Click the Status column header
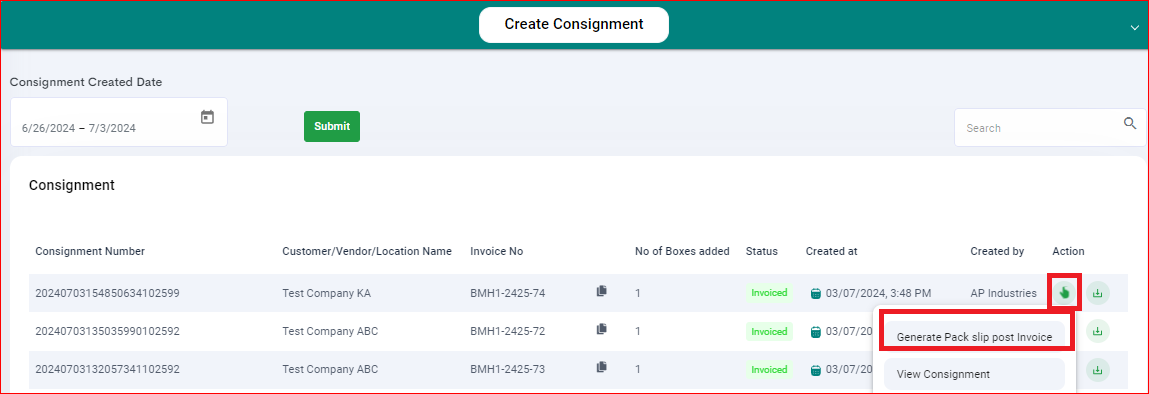Viewport: 1149px width, 394px height. click(x=762, y=251)
